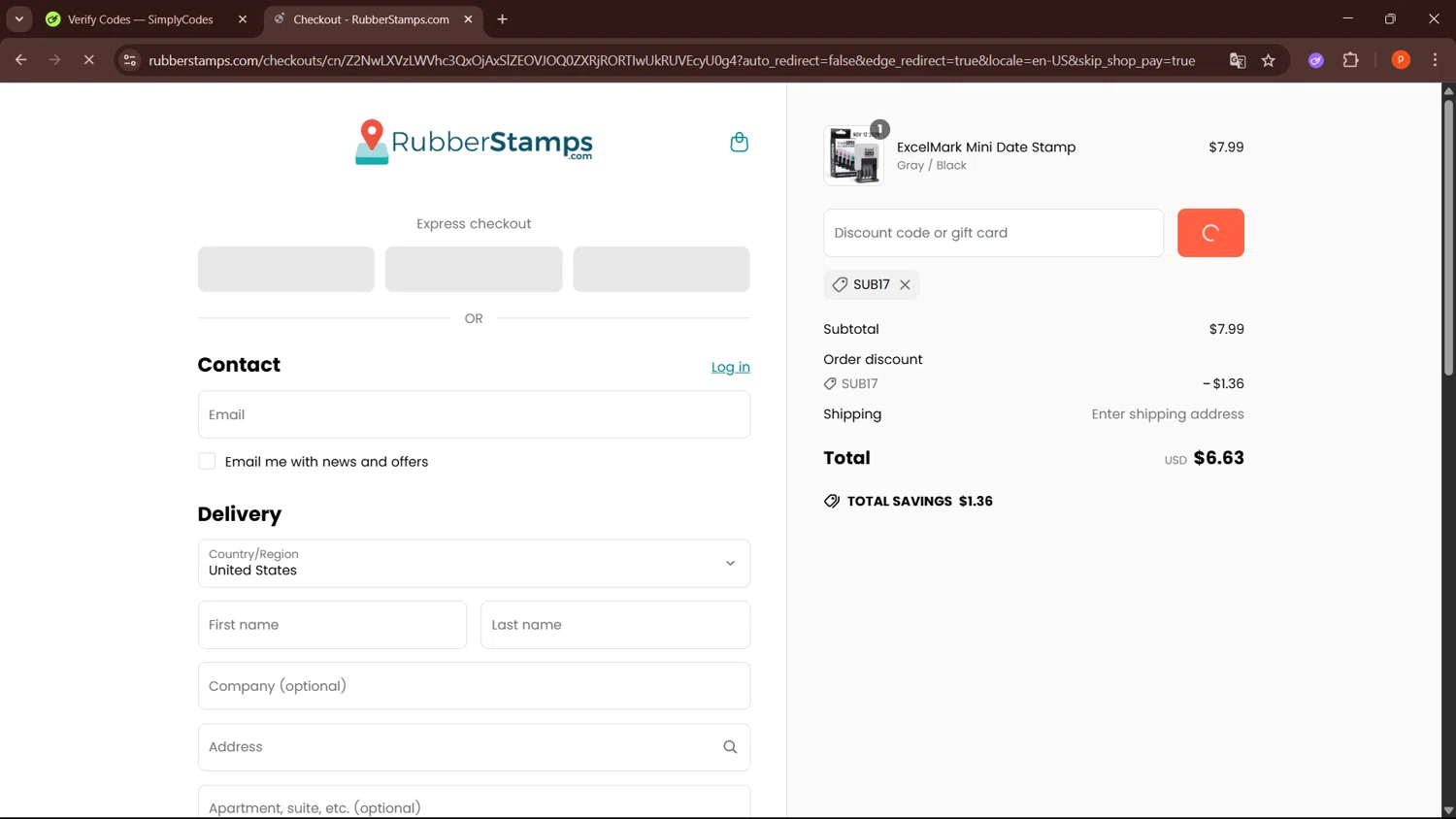Image resolution: width=1456 pixels, height=819 pixels.
Task: Click the ExcelMark Mini Date Stamp title
Action: pos(986,147)
